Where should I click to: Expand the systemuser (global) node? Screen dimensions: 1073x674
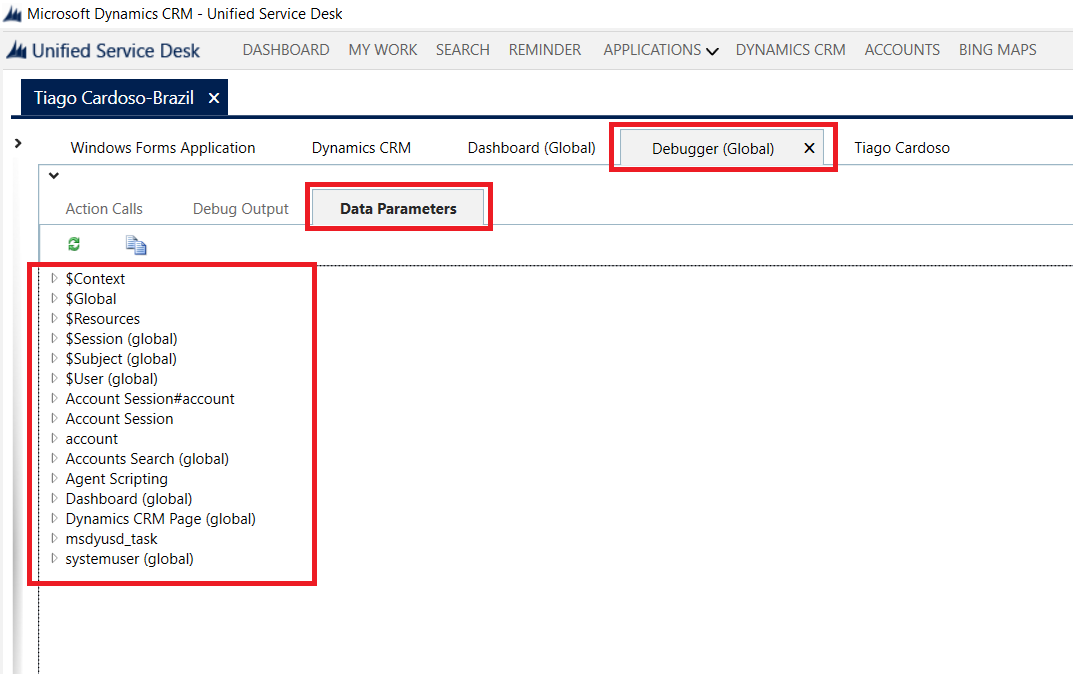coord(54,559)
